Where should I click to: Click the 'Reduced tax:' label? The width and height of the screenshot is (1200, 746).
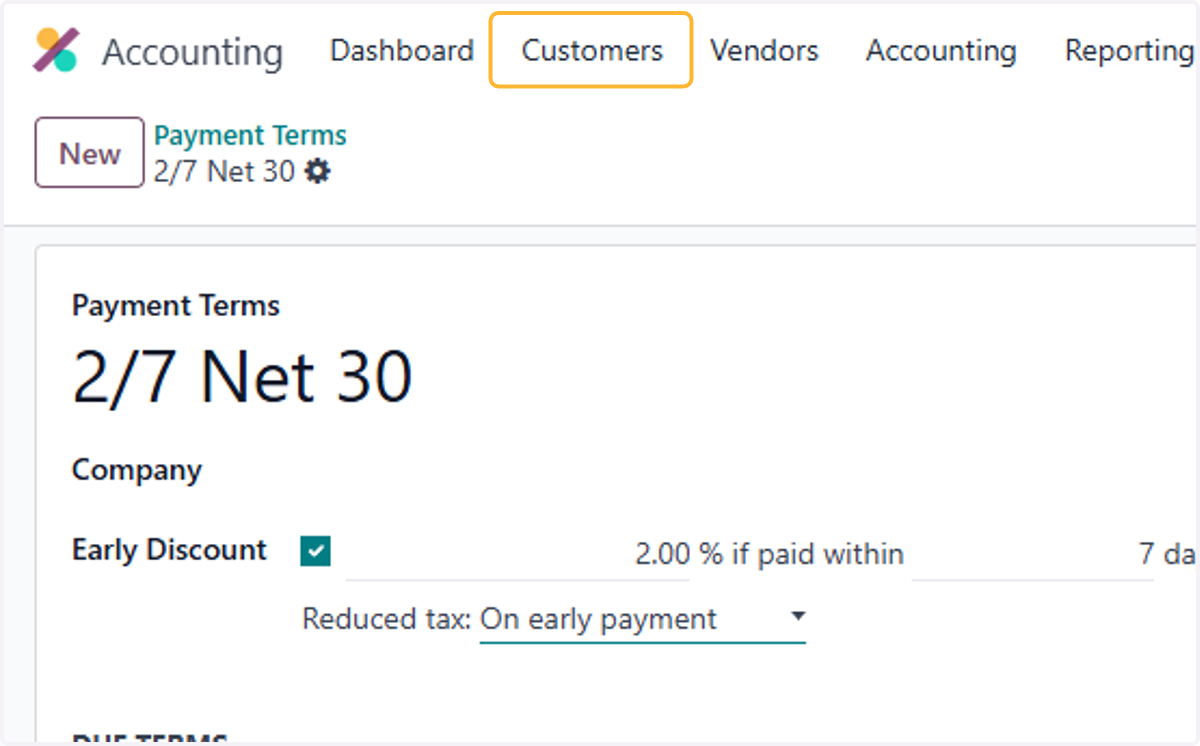pos(387,620)
